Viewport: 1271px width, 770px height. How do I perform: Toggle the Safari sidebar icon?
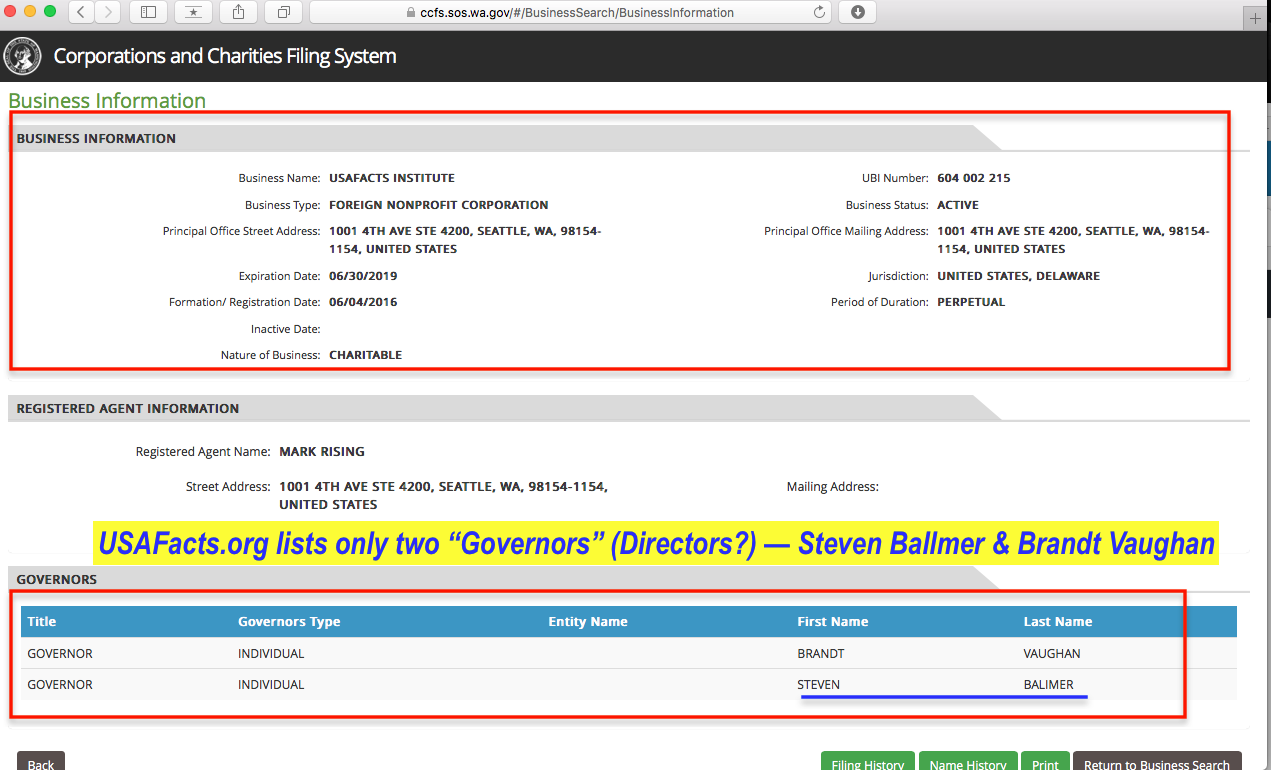(x=148, y=12)
